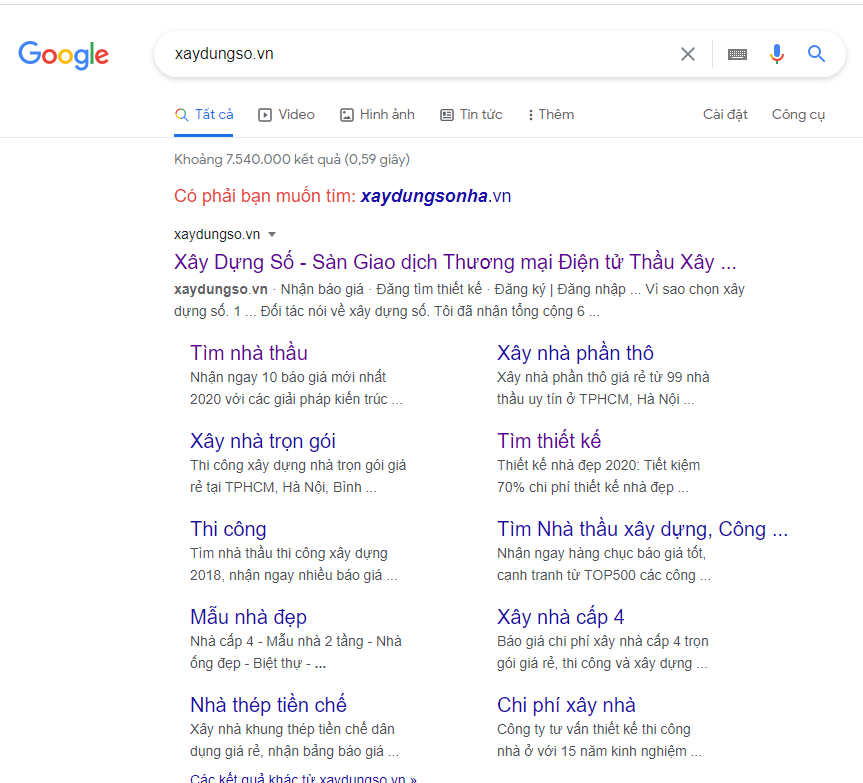Open the Thêm more options menu
The image size is (863, 783).
click(551, 115)
